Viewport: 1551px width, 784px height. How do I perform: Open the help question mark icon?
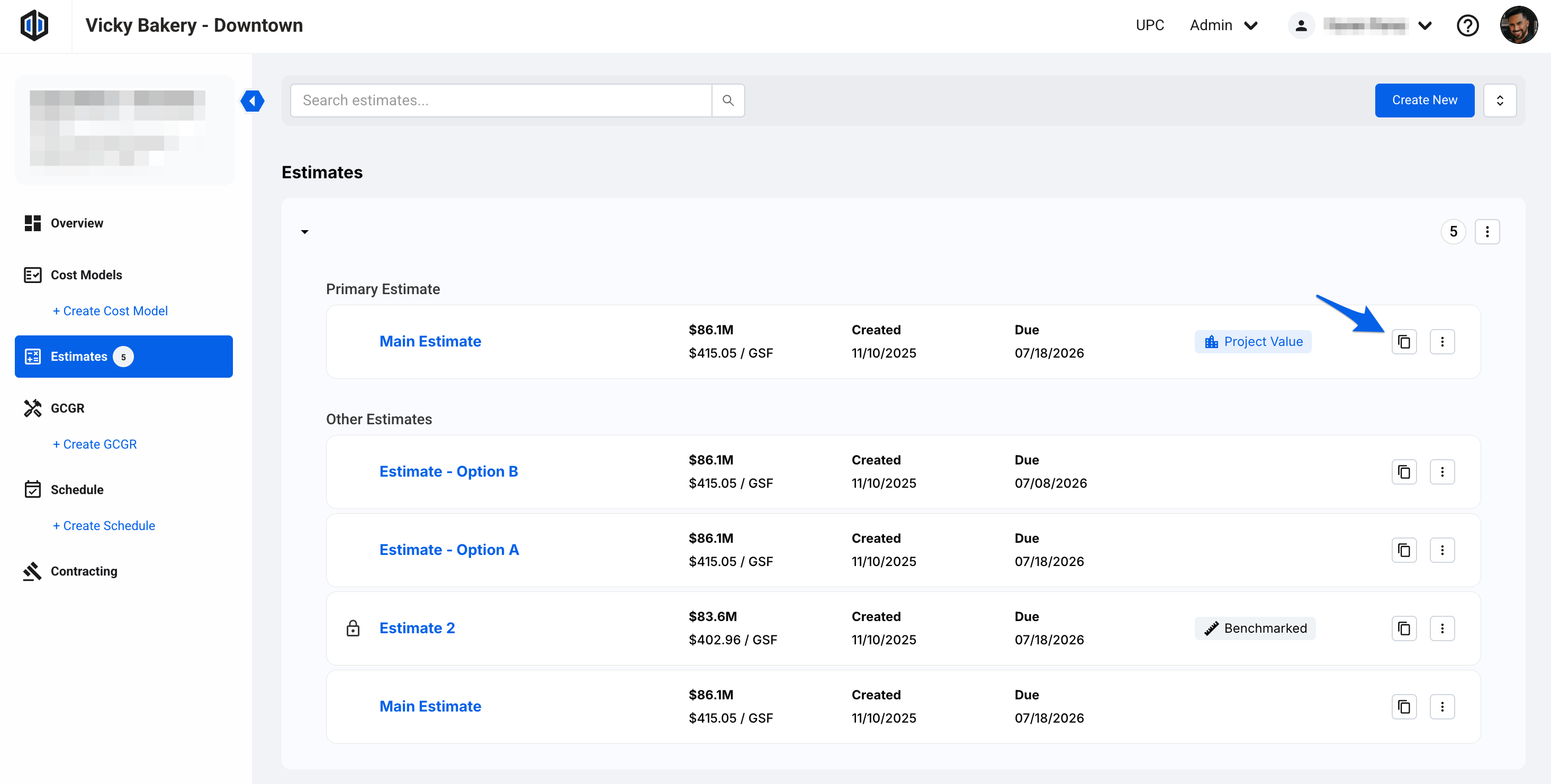tap(1467, 26)
